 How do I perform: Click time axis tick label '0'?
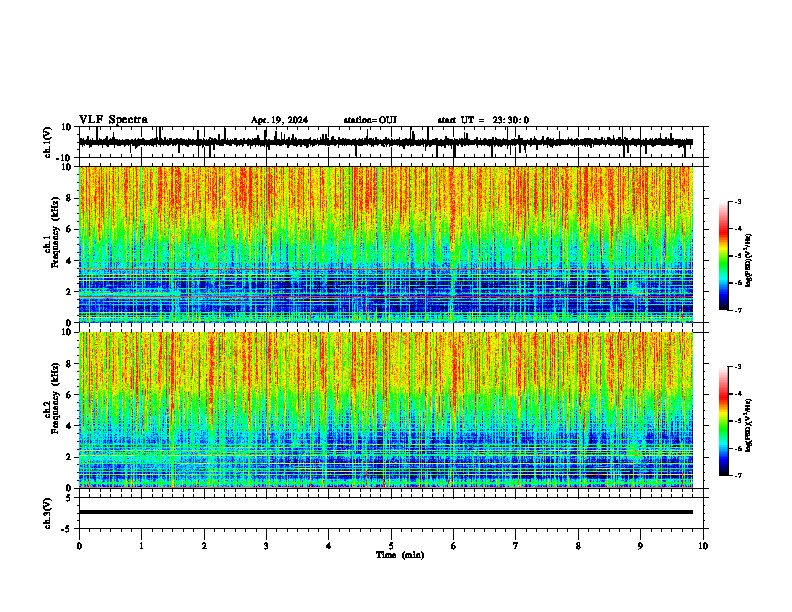pyautogui.click(x=79, y=546)
